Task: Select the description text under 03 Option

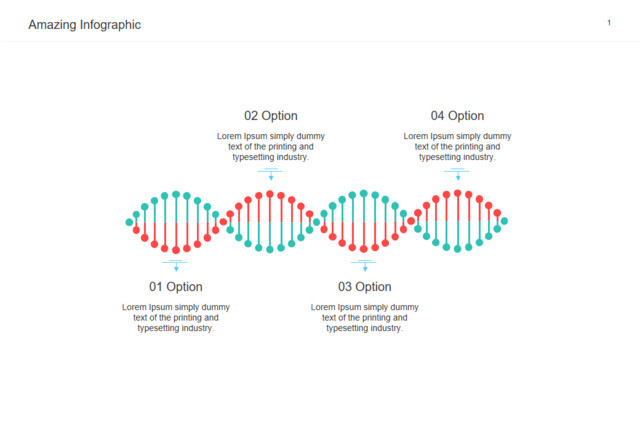Action: coord(364,318)
